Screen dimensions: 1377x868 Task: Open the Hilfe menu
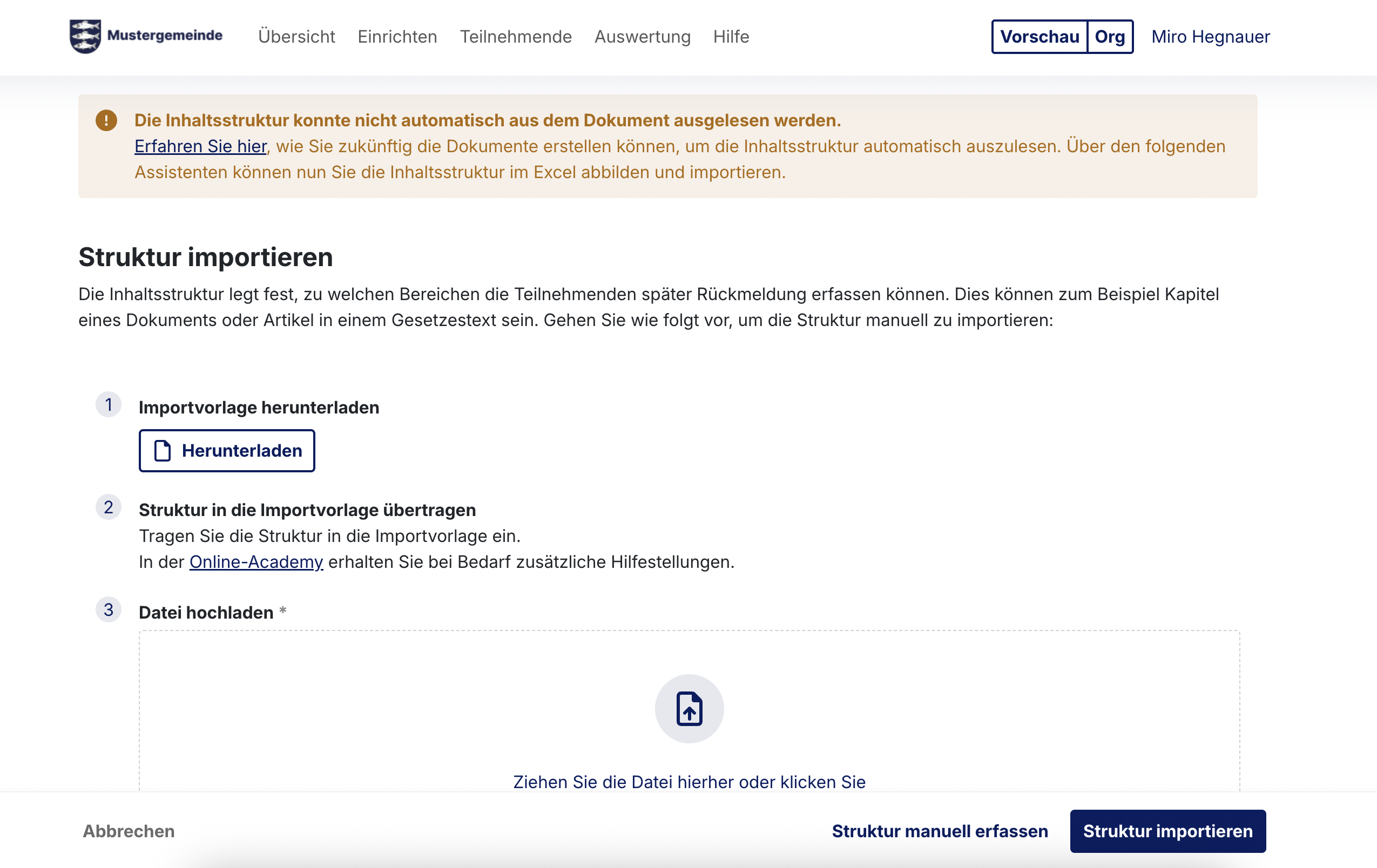(x=731, y=37)
